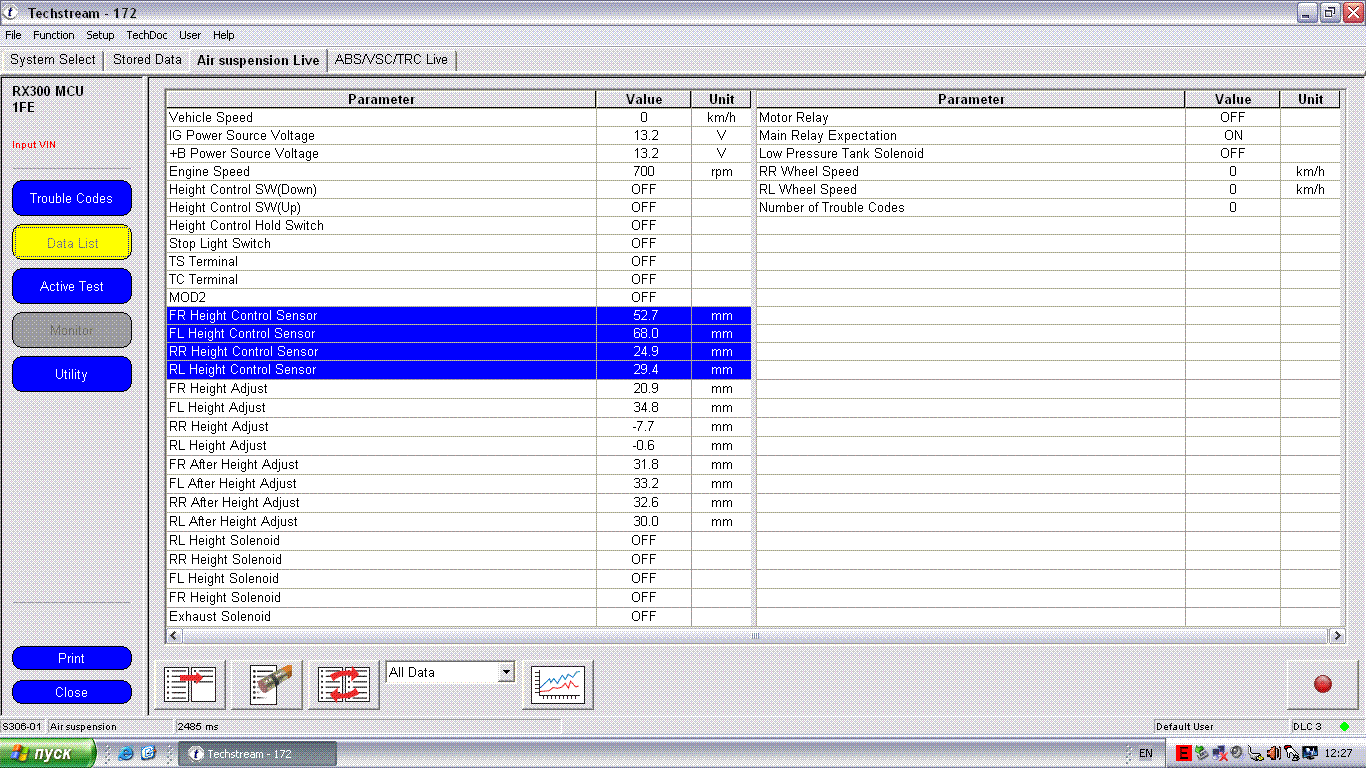The image size is (1366, 768).
Task: Open the Function menu
Action: coord(54,35)
